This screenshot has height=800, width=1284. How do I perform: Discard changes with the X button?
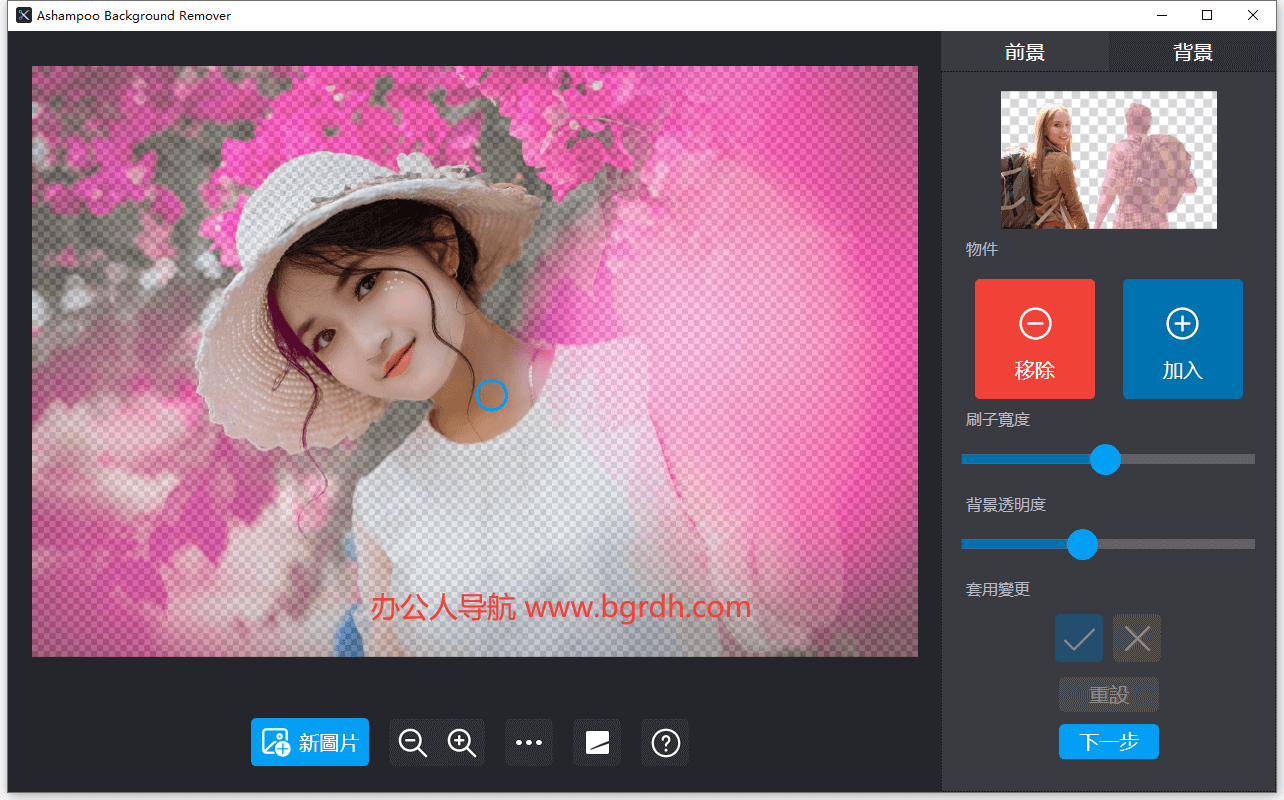[1136, 637]
